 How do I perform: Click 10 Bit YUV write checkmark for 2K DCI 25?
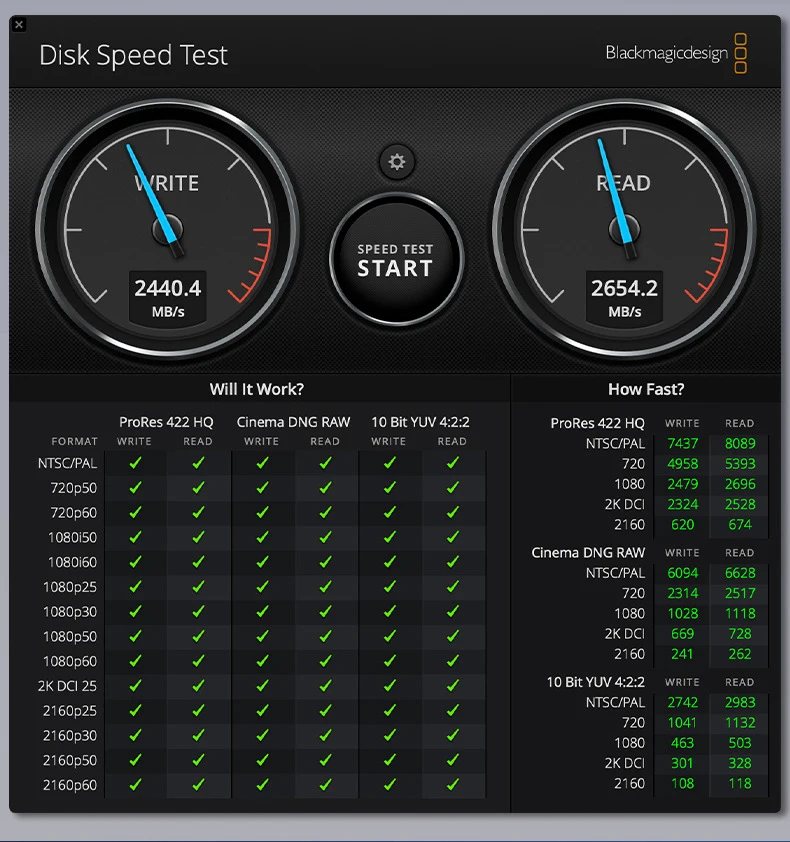pos(389,685)
